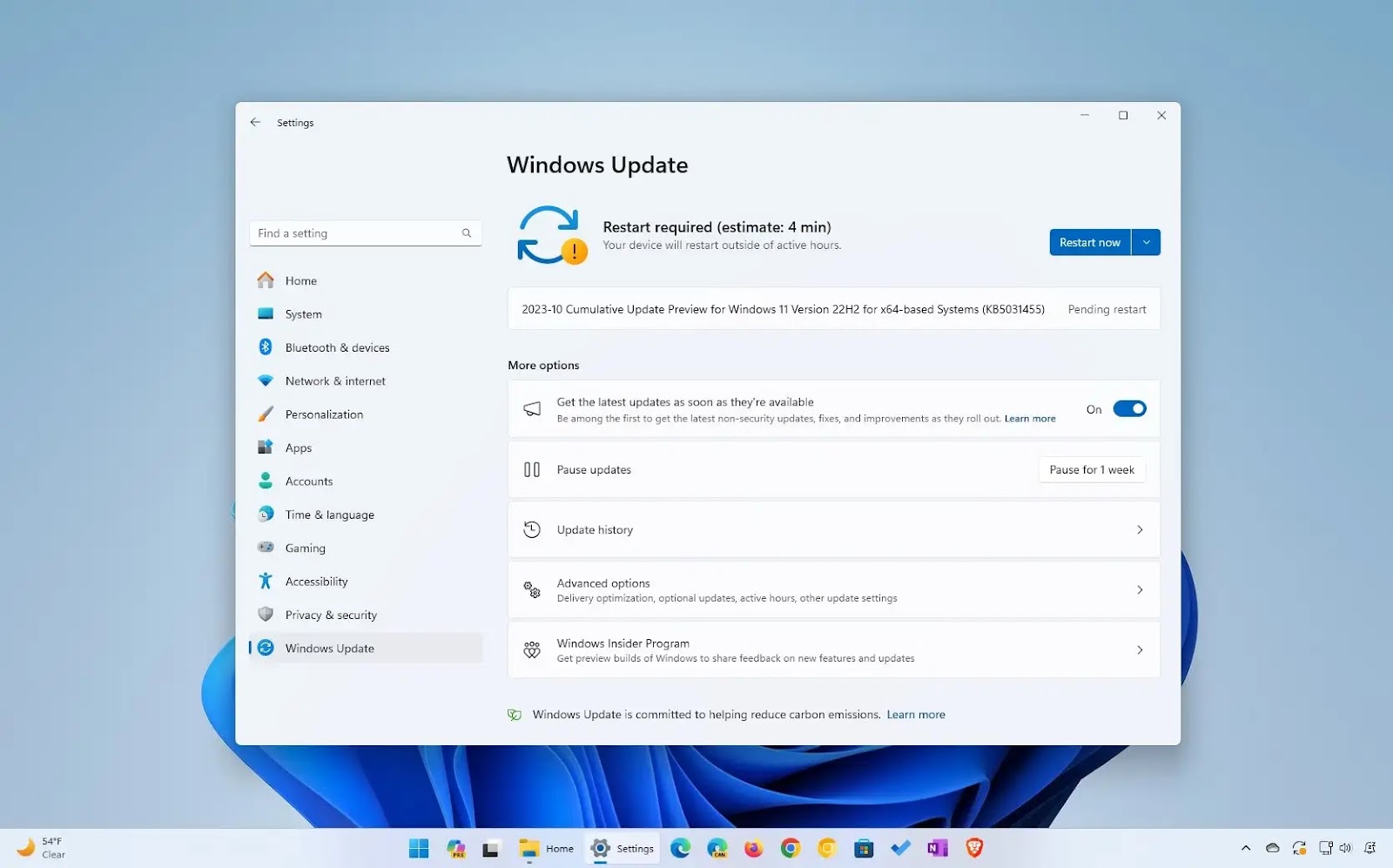Launch Edge Canary from the taskbar
This screenshot has width=1393, height=868.
tap(717, 848)
